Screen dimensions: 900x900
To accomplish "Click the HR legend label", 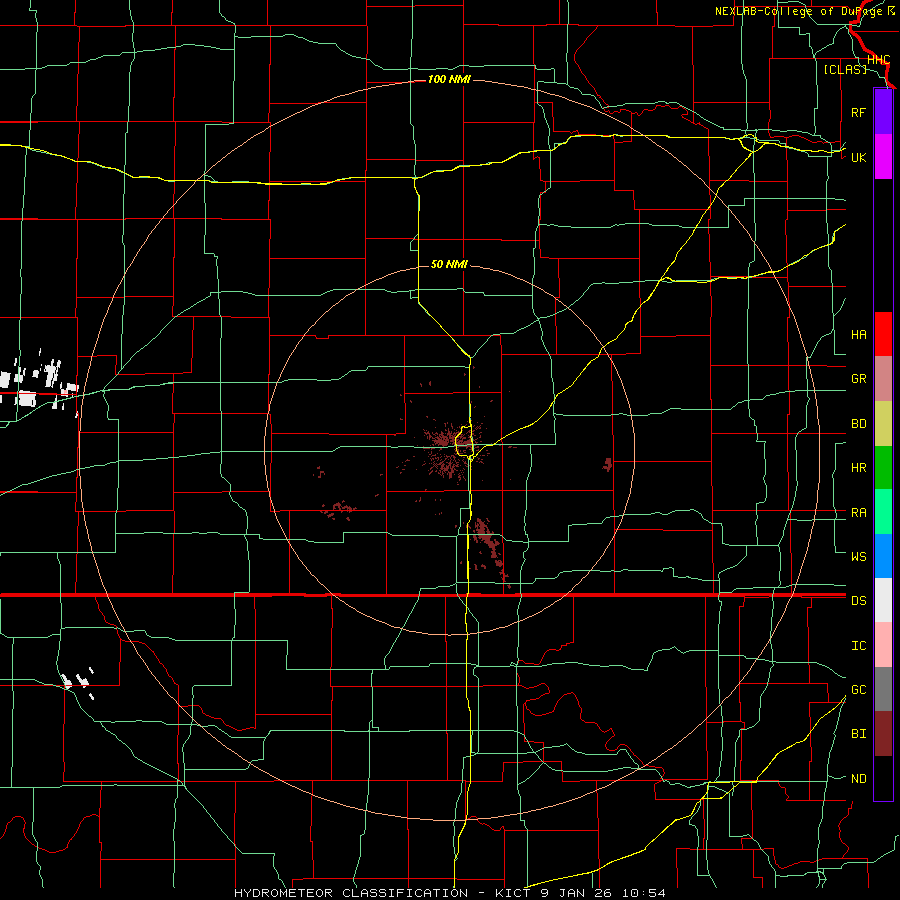I will point(858,468).
